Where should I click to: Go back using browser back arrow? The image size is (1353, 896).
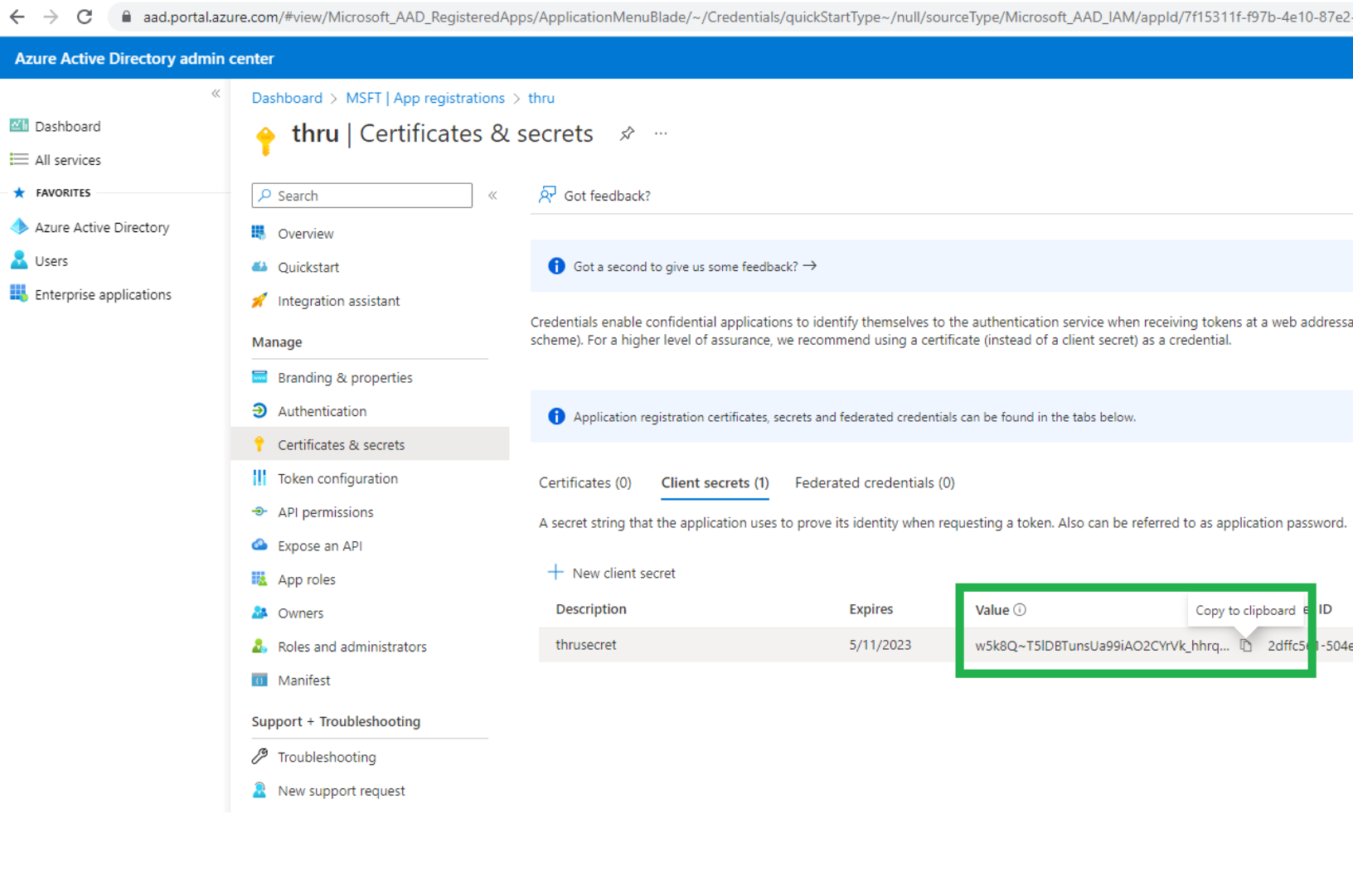[17, 17]
